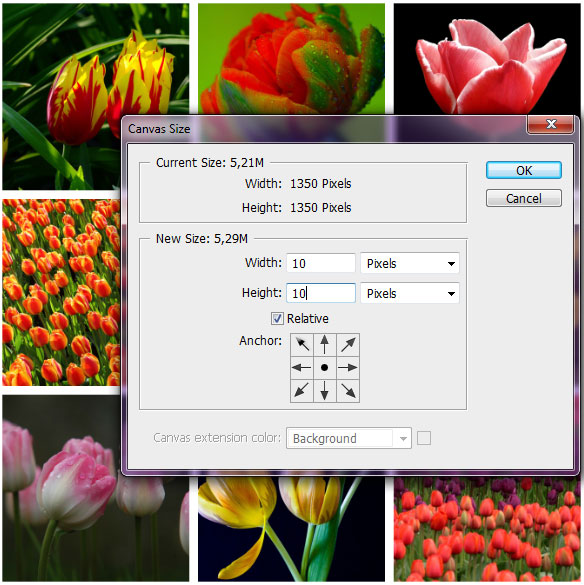Screen dimensions: 584x585
Task: Open the Height units Pixels dropdown
Action: [410, 293]
